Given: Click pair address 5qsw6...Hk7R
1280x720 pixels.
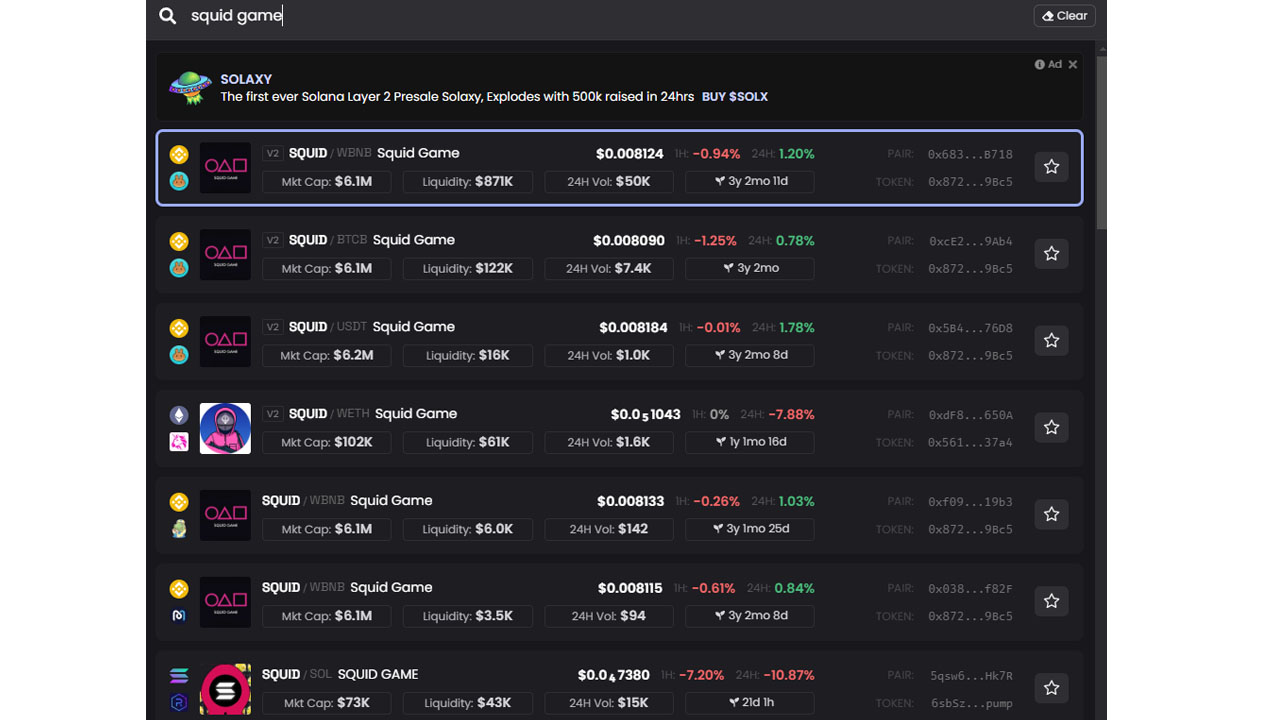Looking at the screenshot, I should tap(971, 676).
